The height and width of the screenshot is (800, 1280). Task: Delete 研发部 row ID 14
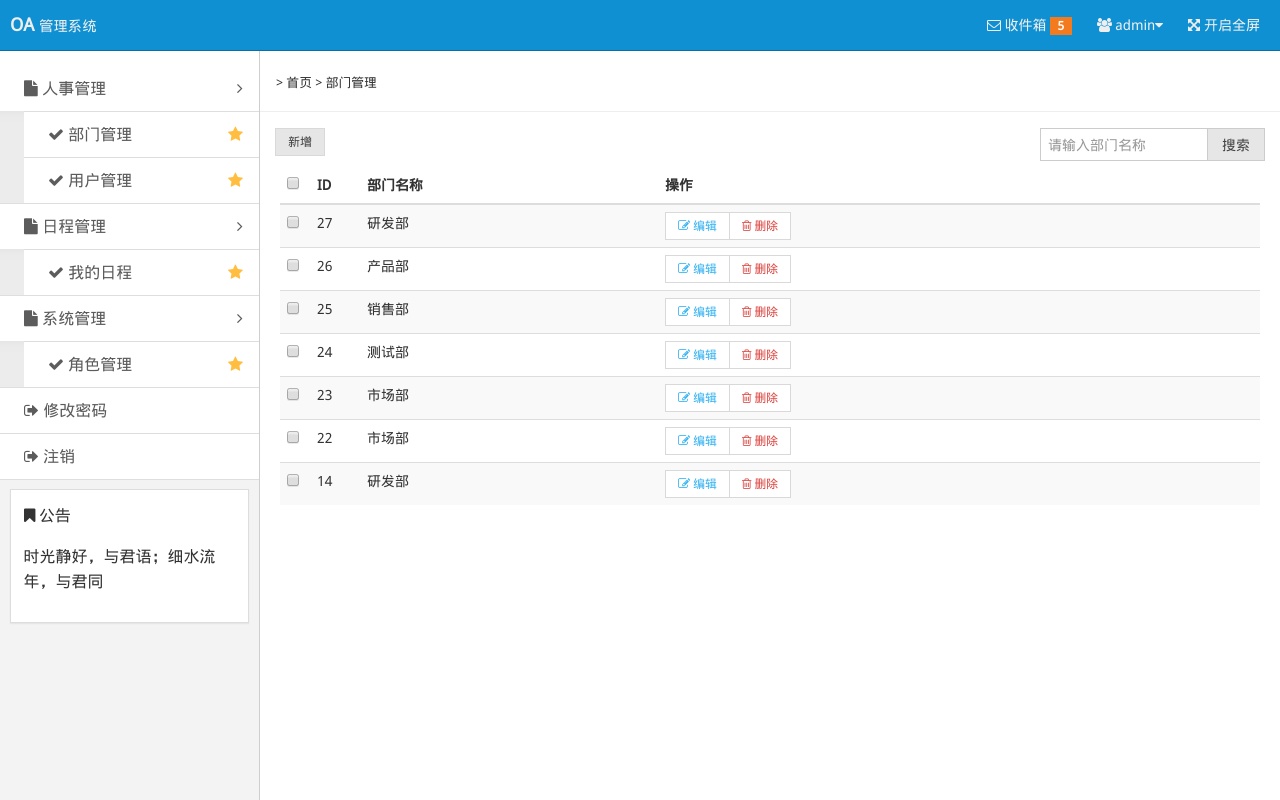point(760,484)
